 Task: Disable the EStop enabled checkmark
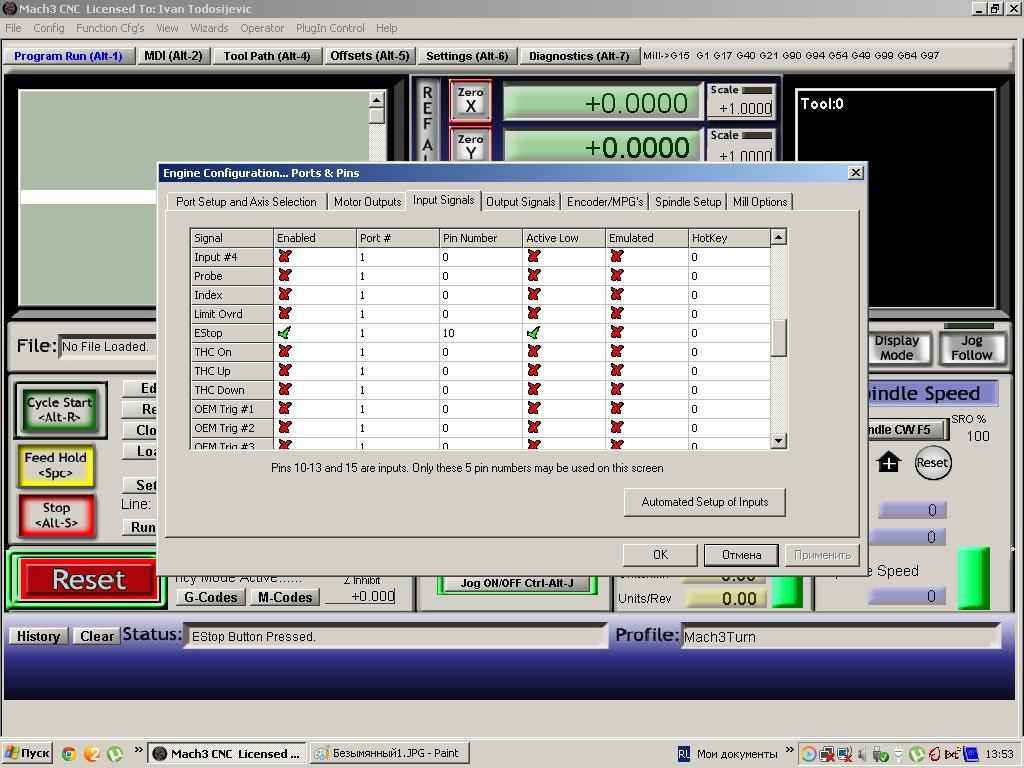pos(285,332)
